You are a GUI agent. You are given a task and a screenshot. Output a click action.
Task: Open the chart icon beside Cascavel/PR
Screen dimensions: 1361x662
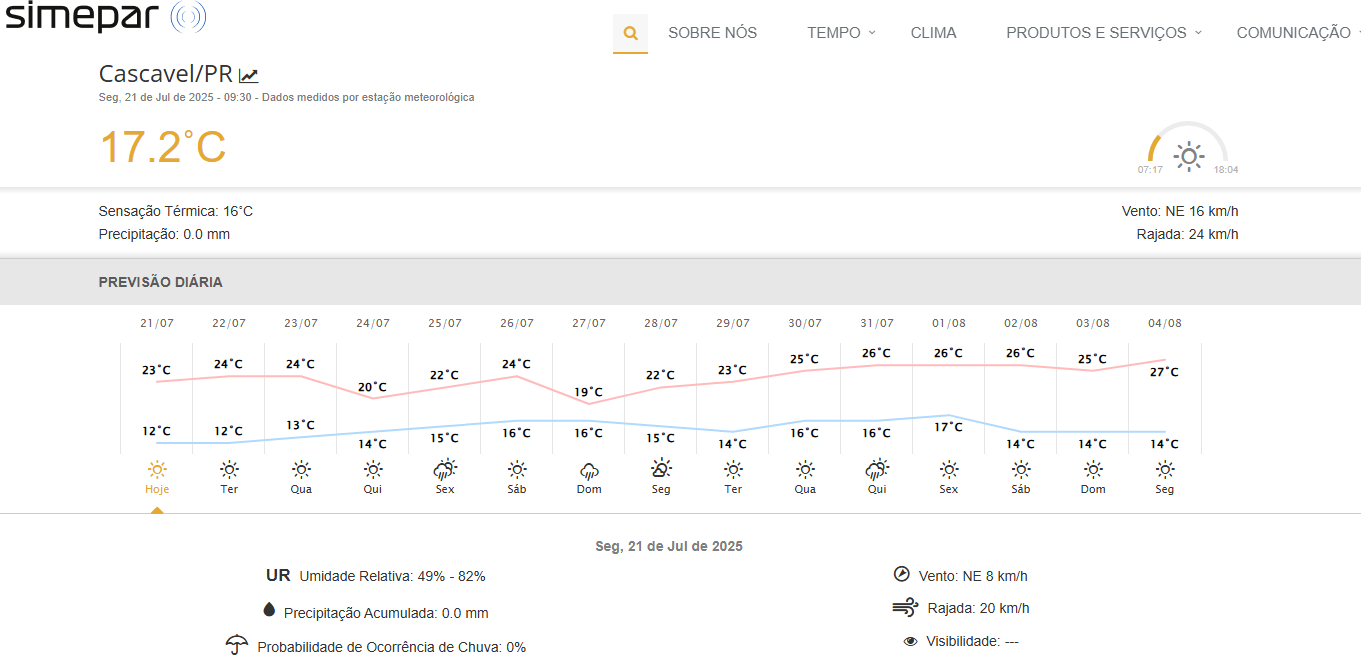(248, 75)
